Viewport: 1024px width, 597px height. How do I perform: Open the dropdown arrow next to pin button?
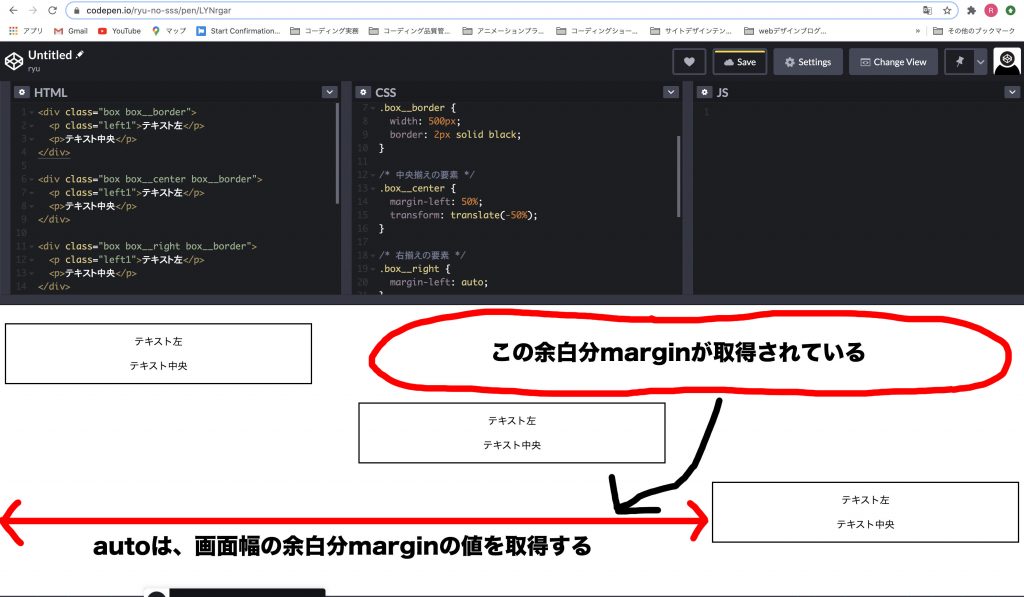[980, 62]
